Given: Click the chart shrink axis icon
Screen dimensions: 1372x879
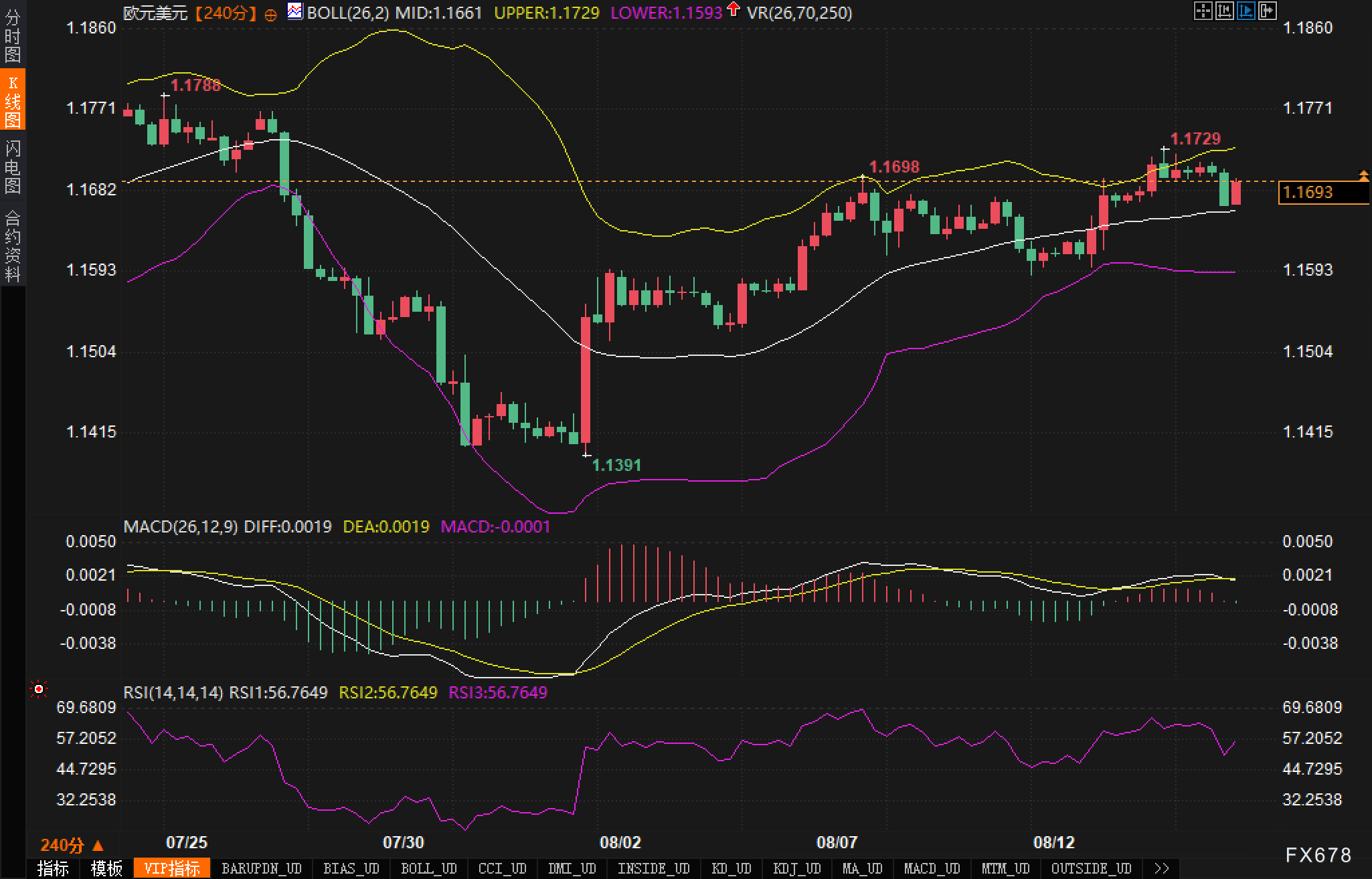Looking at the screenshot, I should [x=1224, y=11].
